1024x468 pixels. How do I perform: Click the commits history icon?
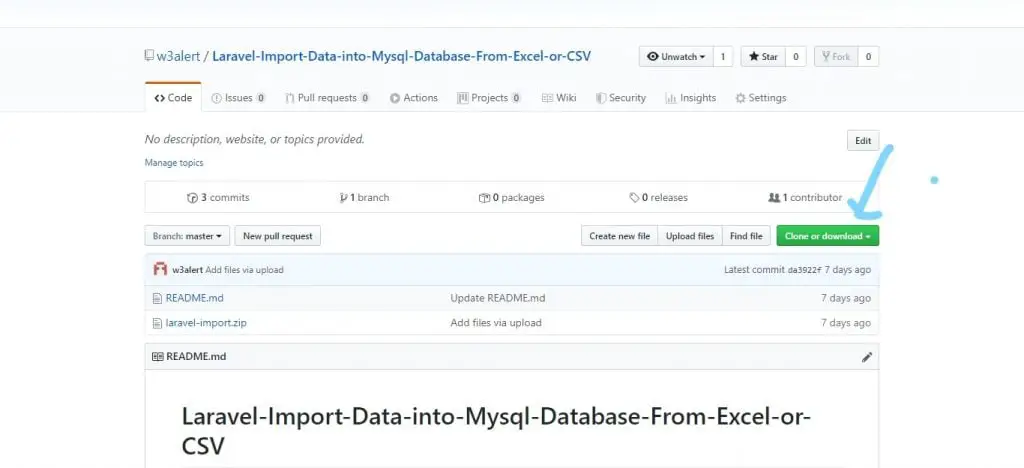[x=192, y=198]
